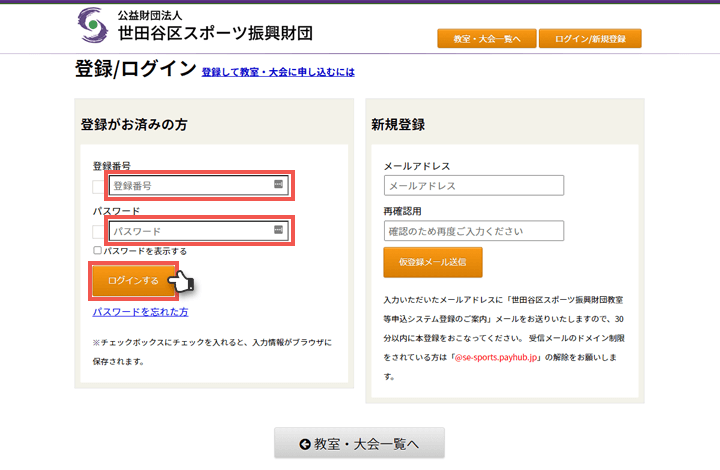Click the 世田谷区スポーツ振興財団 site name
This screenshot has width=720, height=470.
215,33
